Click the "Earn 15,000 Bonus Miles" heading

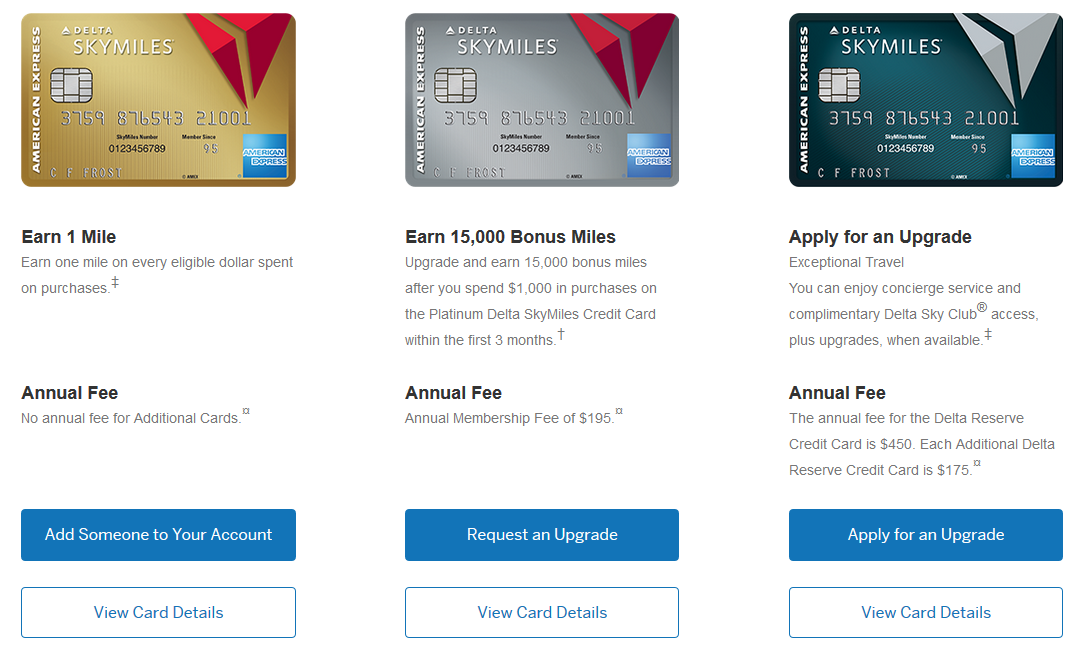coord(510,237)
